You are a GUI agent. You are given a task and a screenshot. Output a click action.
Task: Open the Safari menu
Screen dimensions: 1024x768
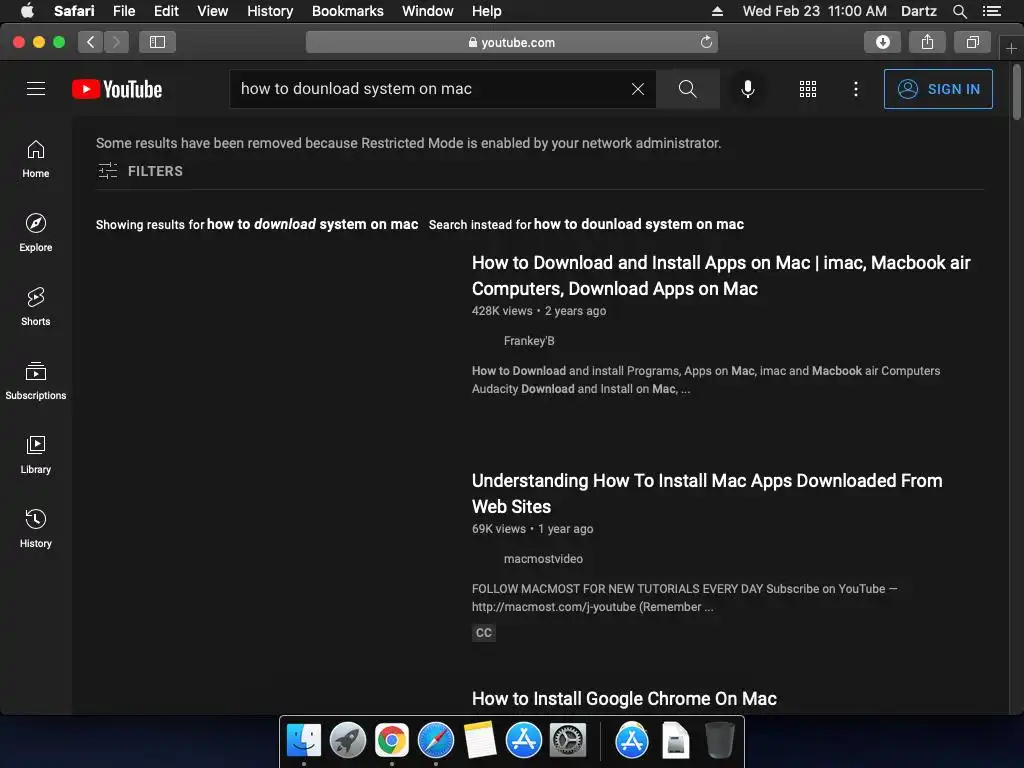tap(74, 11)
